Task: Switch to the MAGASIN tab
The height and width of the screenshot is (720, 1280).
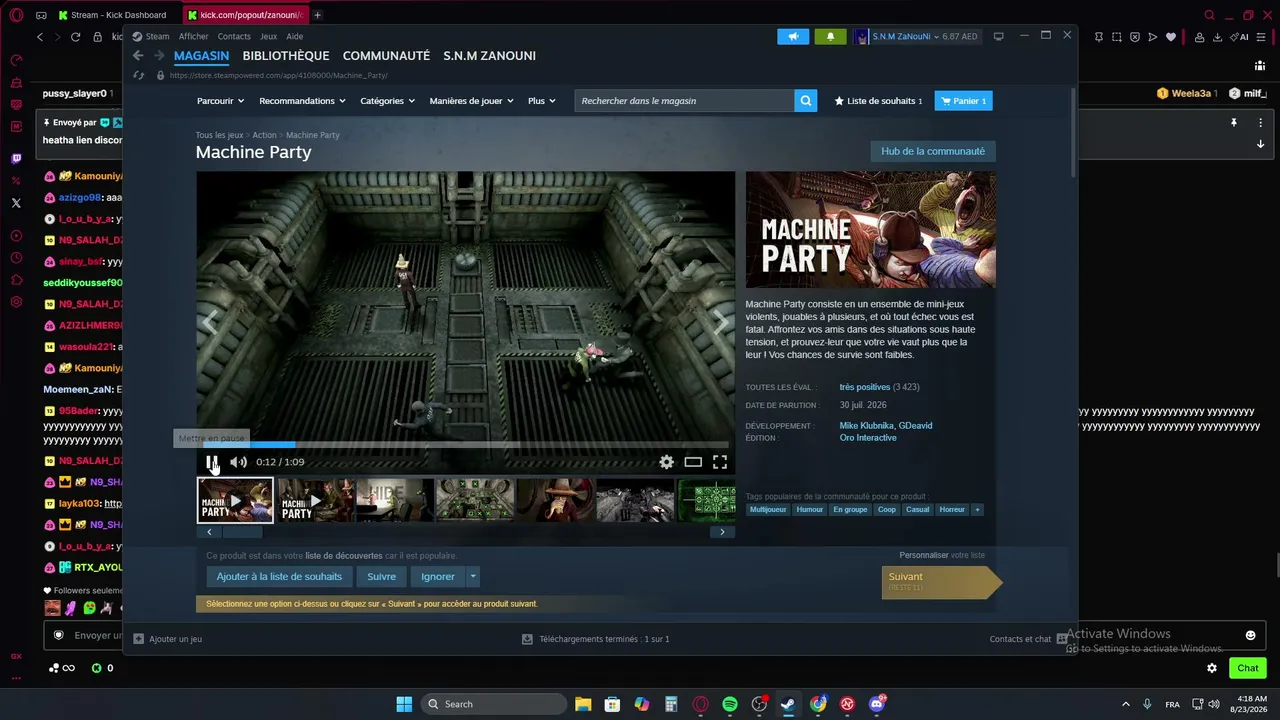Action: [201, 56]
